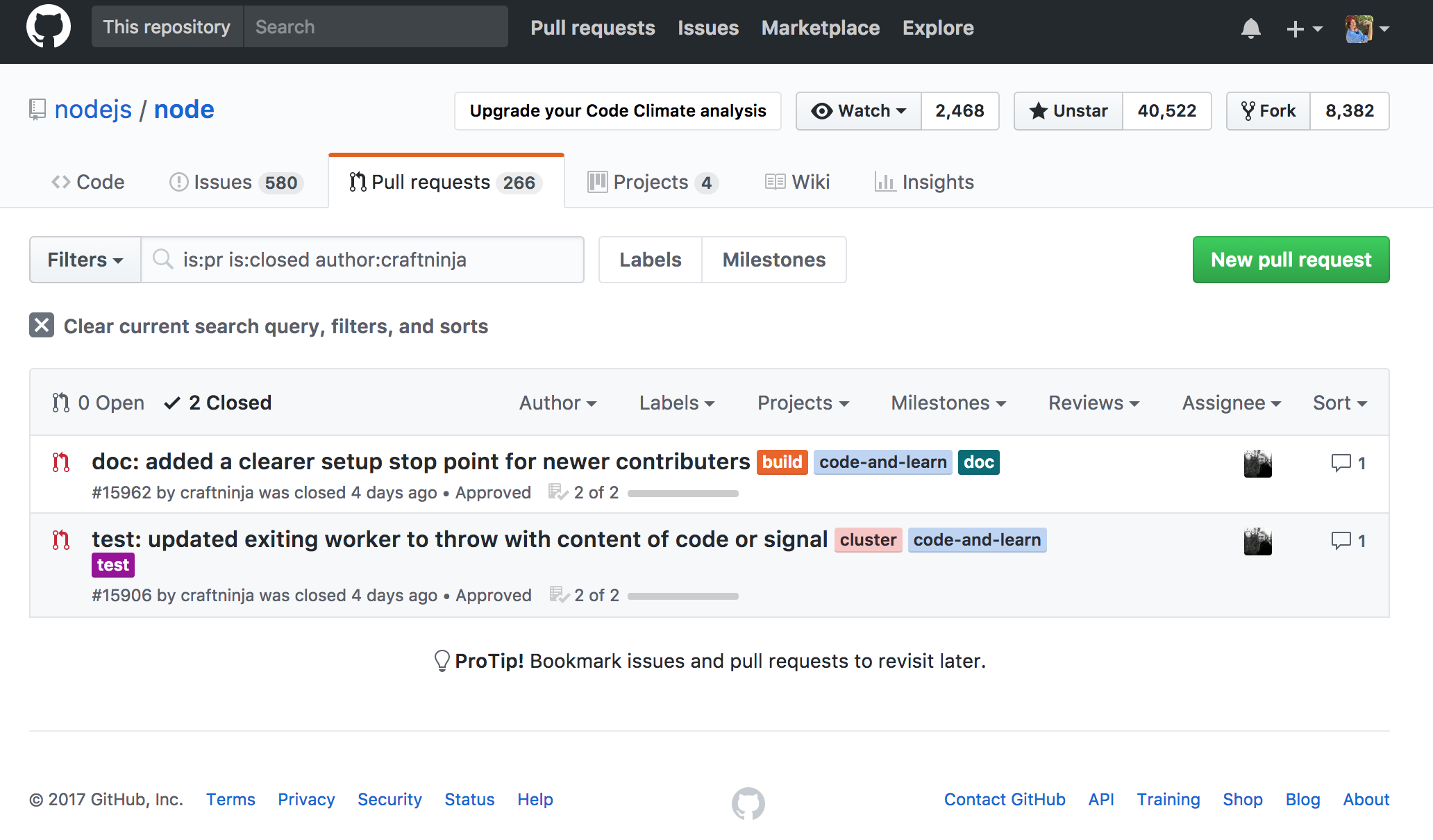The height and width of the screenshot is (840, 1433).
Task: Click the closed PR icon for #15906
Action: tap(61, 540)
